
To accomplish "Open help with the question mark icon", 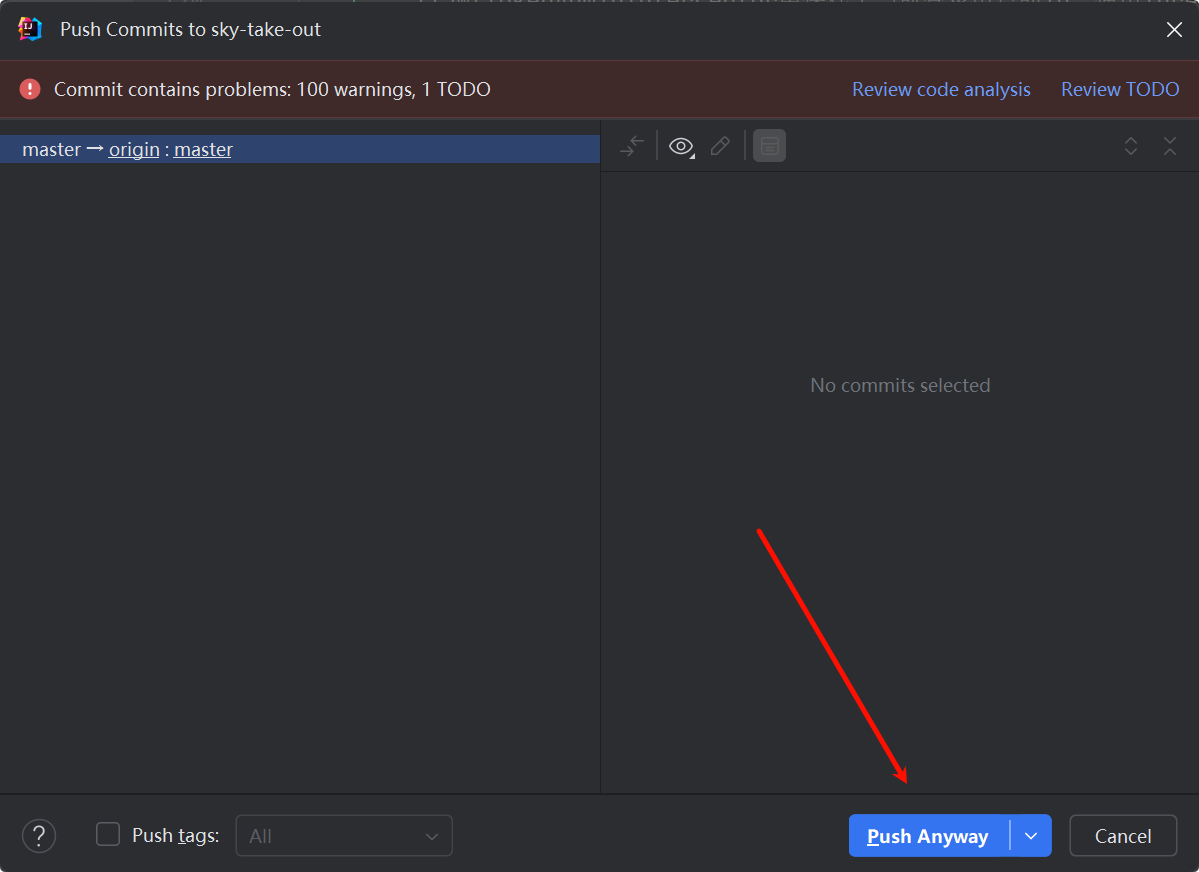I will 39,836.
